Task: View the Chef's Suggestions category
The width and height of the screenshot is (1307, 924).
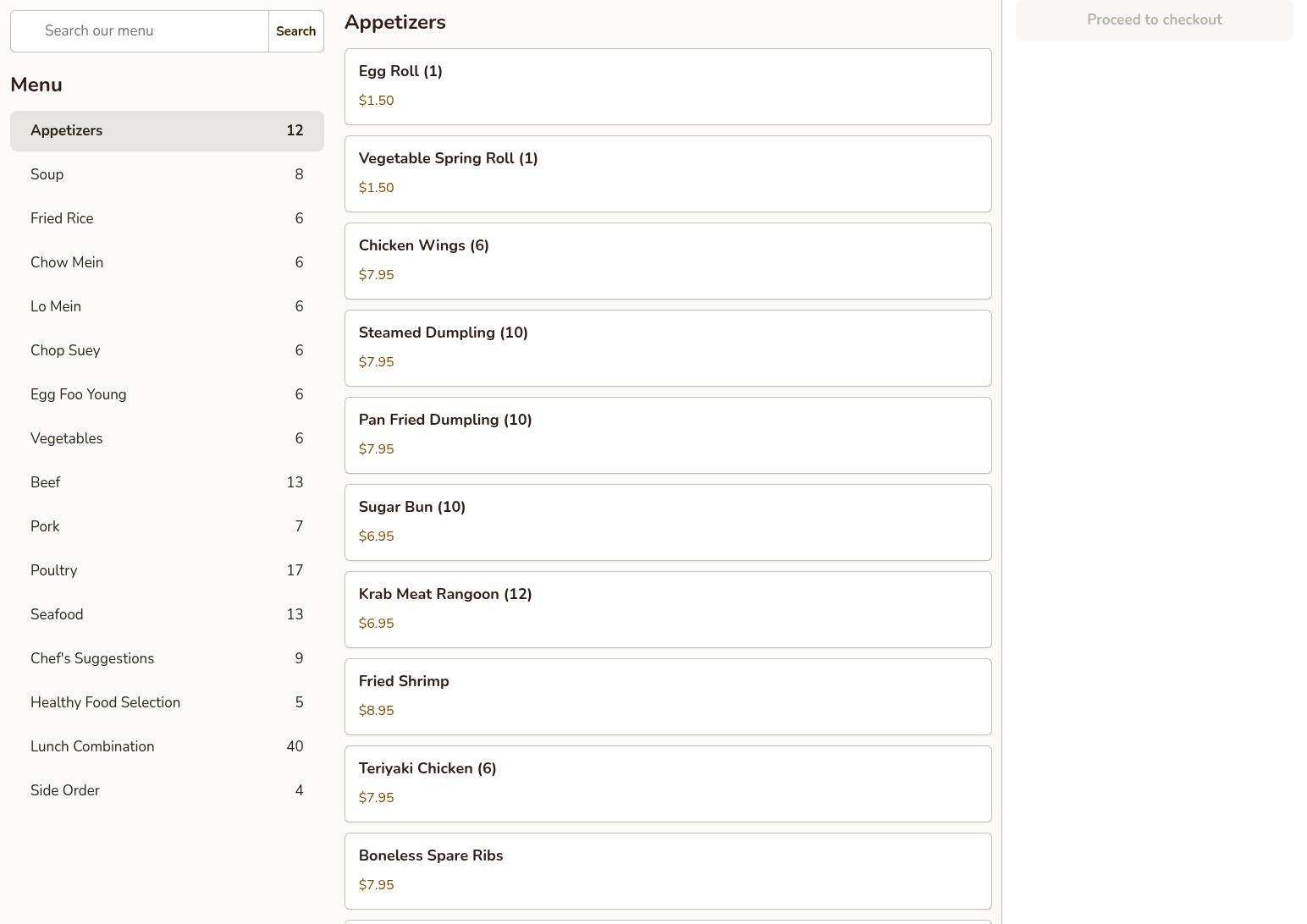Action: coord(167,659)
